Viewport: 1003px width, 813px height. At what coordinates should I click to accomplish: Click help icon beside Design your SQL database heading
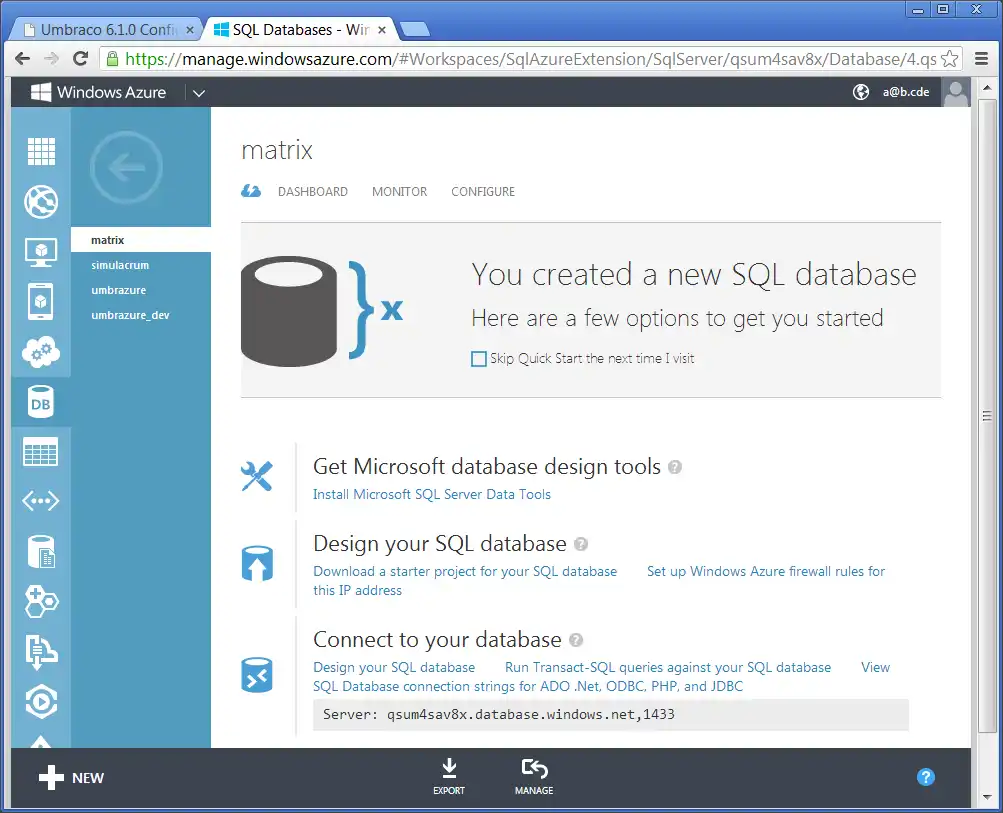581,544
